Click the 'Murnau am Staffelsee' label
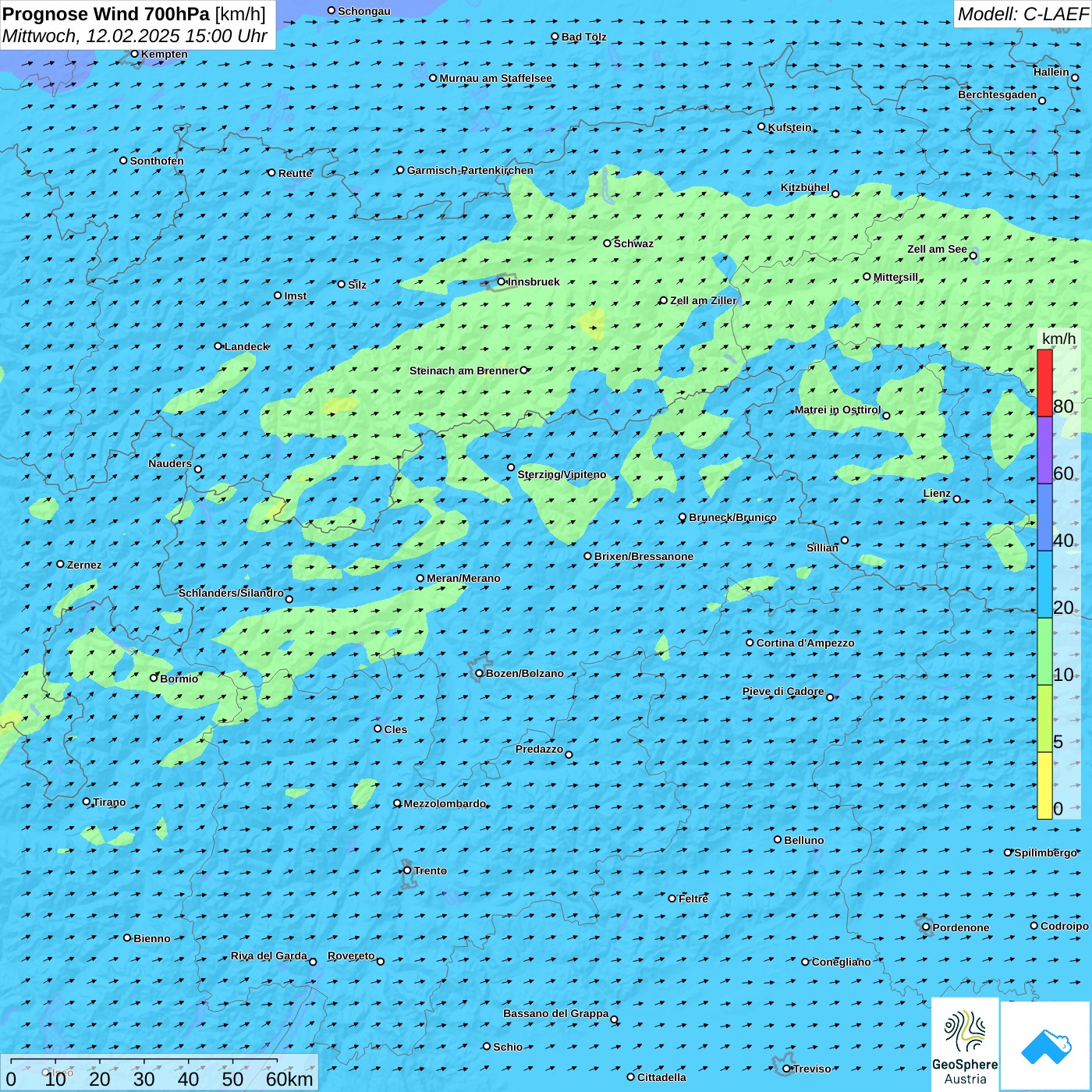Screen dimensions: 1092x1092 [x=496, y=78]
